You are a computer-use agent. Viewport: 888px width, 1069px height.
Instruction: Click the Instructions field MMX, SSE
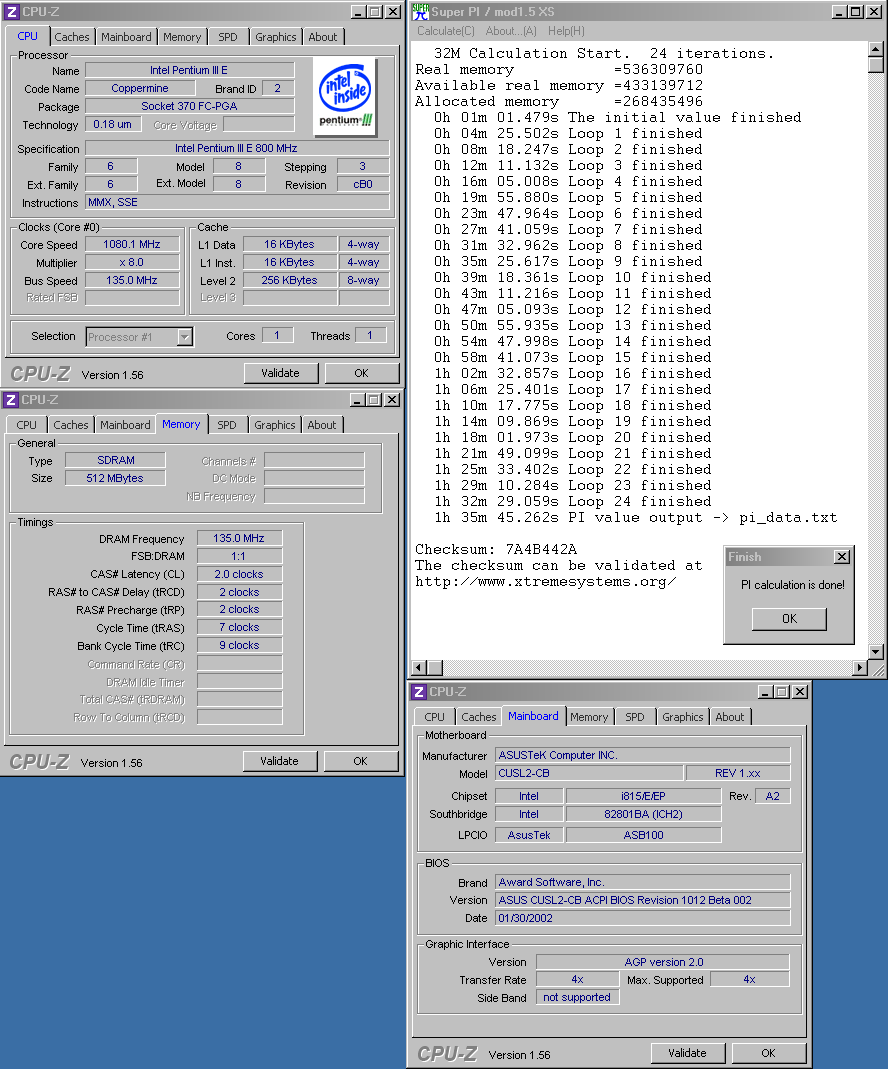click(236, 202)
